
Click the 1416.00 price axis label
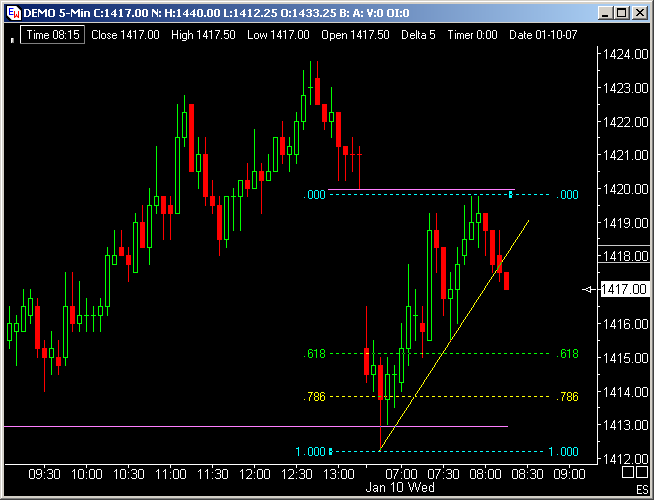point(626,324)
